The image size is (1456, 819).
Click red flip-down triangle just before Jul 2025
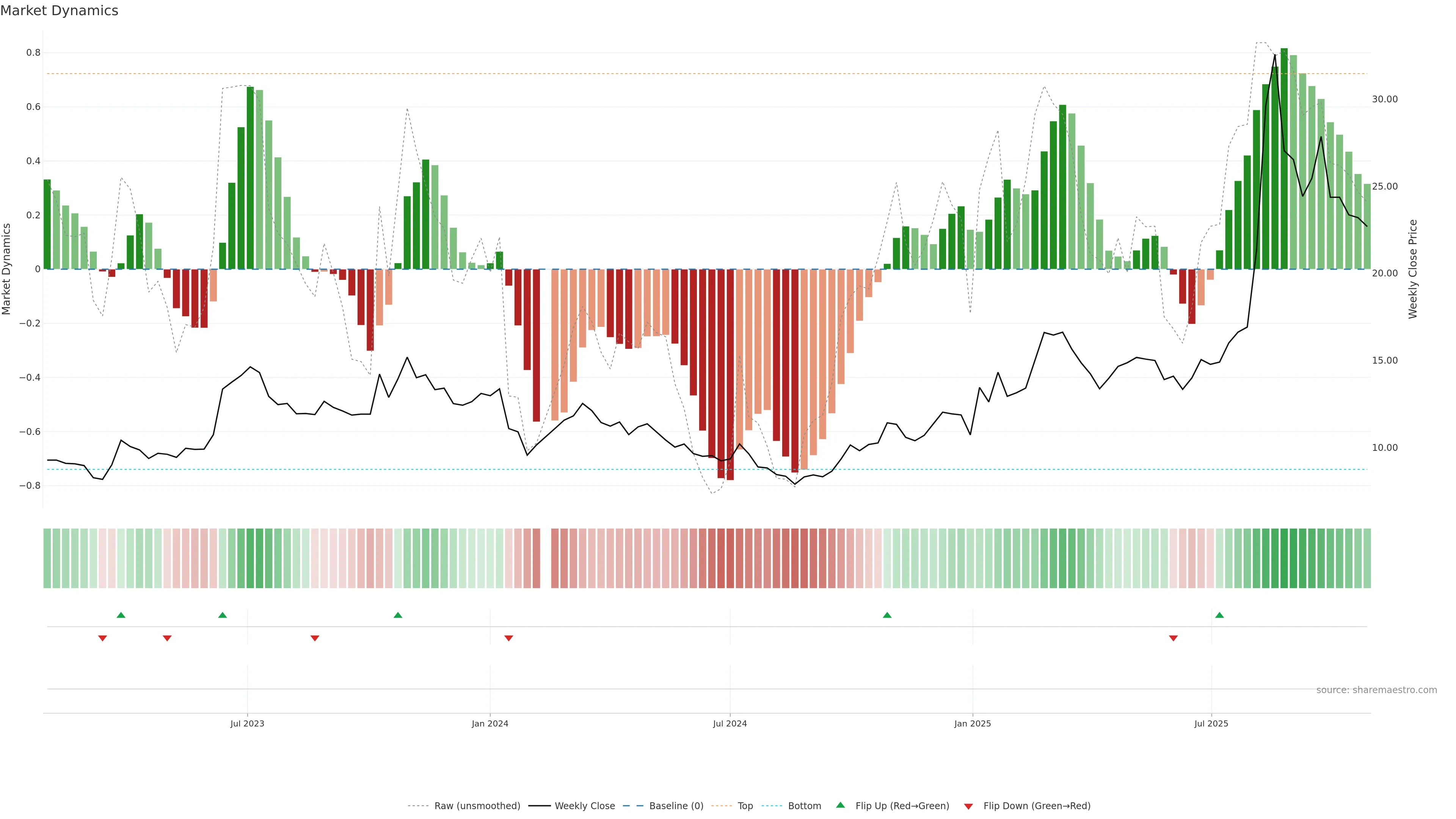(x=1174, y=638)
